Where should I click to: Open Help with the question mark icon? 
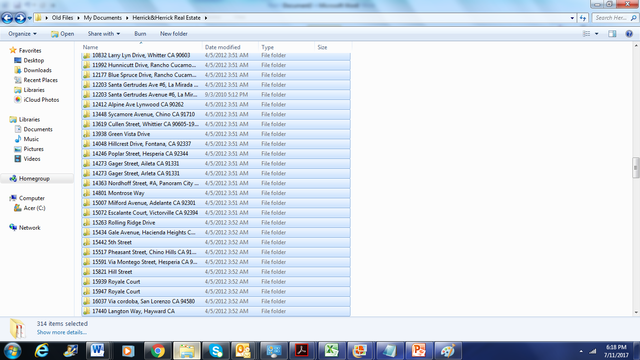pyautogui.click(x=629, y=34)
